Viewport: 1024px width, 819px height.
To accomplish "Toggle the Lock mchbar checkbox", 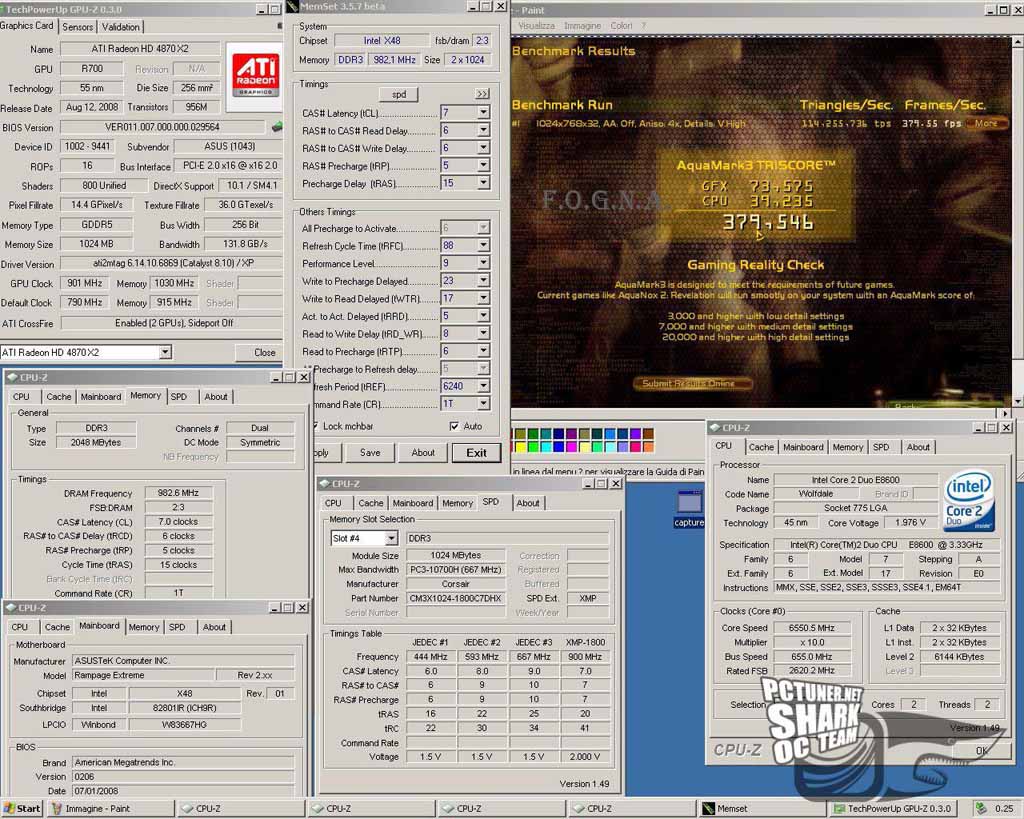I will [315, 426].
